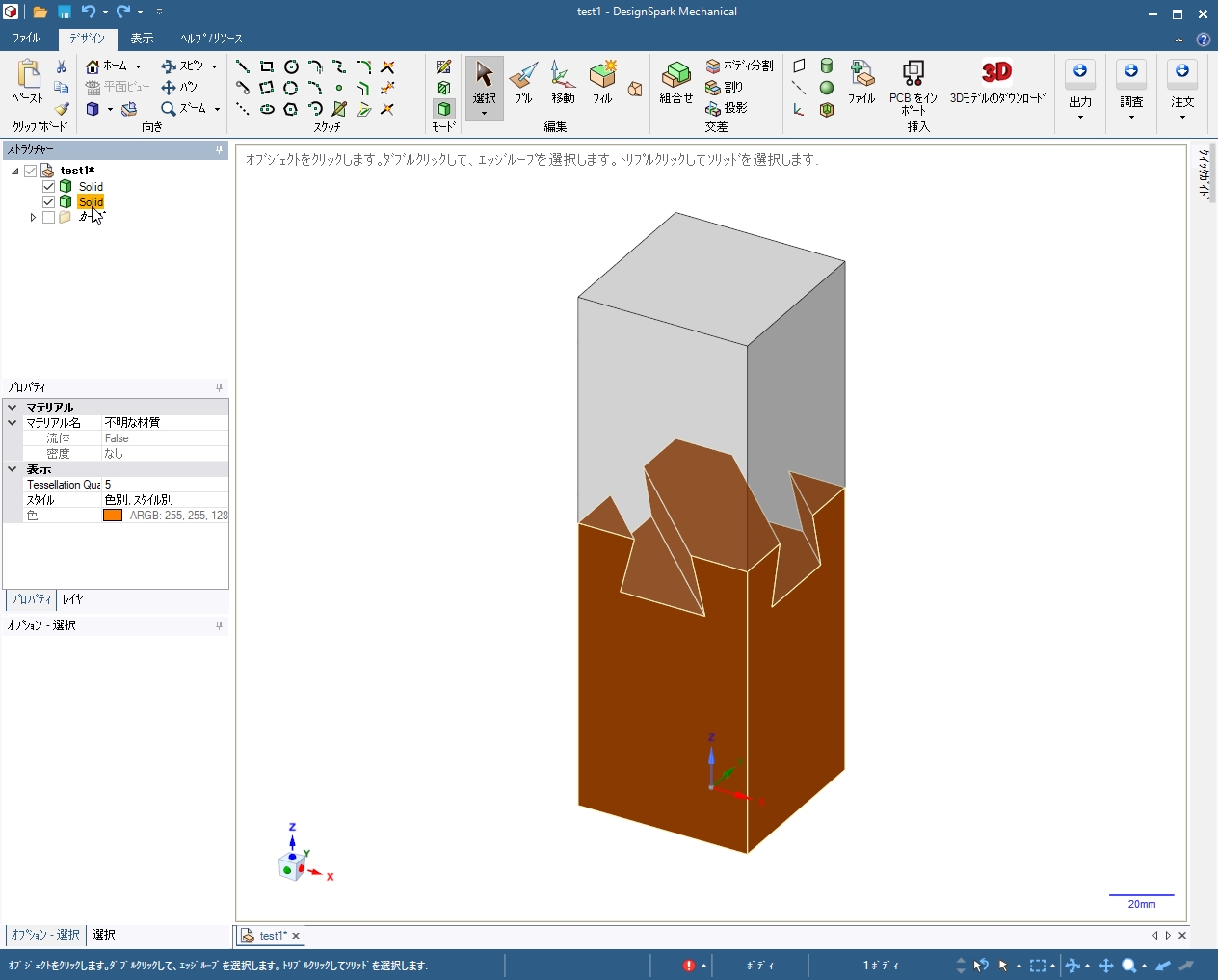Switch to the レイヤ panel tab
The height and width of the screenshot is (980, 1218).
pos(73,599)
